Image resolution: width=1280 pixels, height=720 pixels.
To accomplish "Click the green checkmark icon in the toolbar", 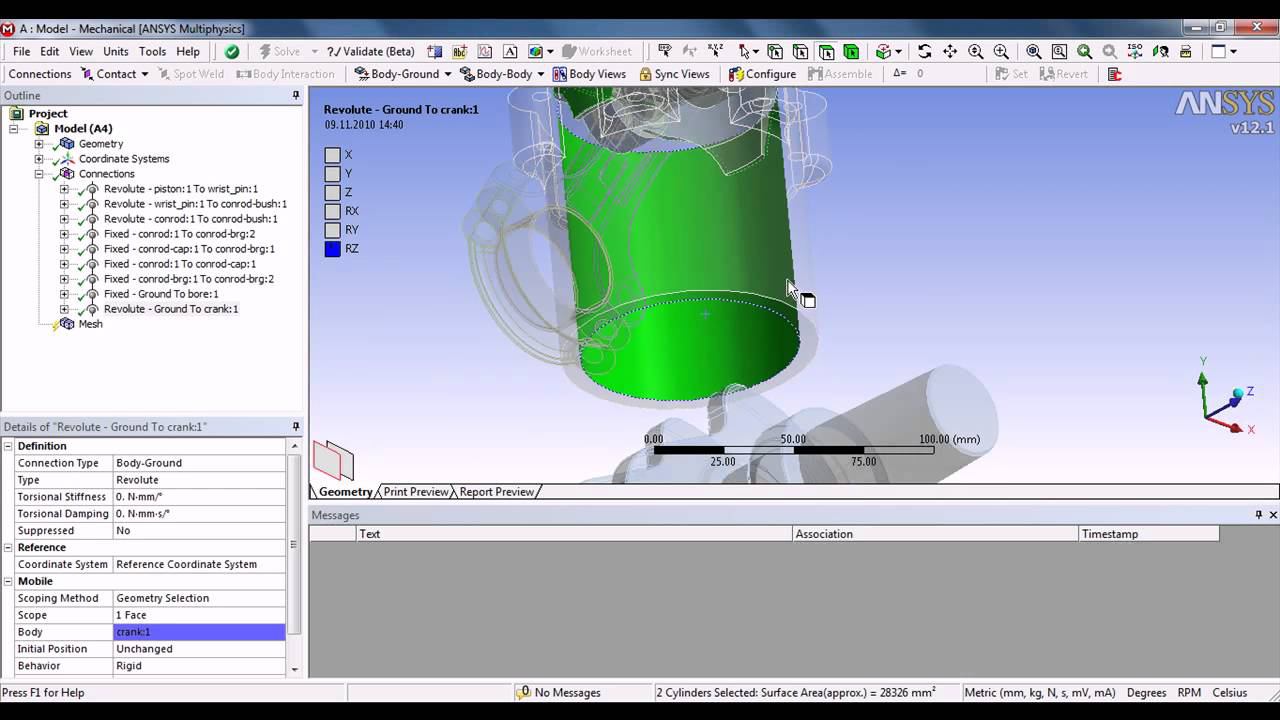I will pos(232,51).
